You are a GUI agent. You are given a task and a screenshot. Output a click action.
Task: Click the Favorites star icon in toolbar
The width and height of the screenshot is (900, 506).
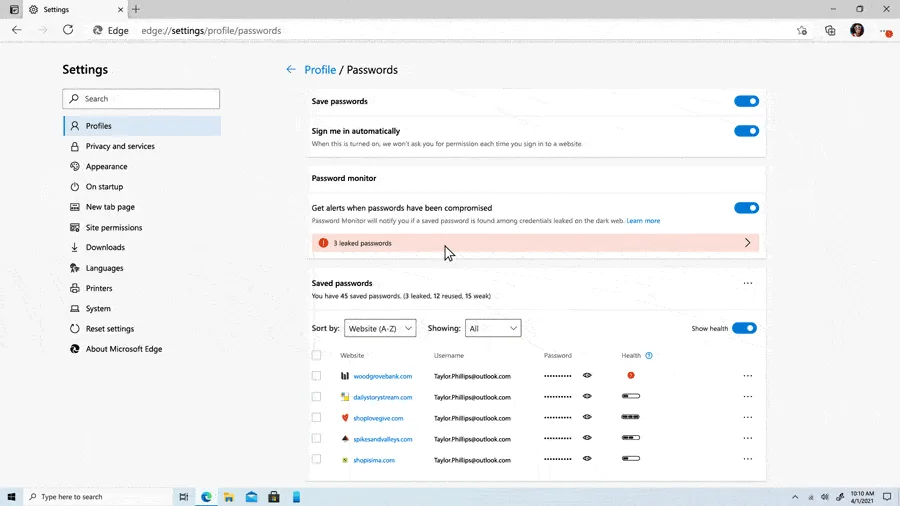point(802,30)
